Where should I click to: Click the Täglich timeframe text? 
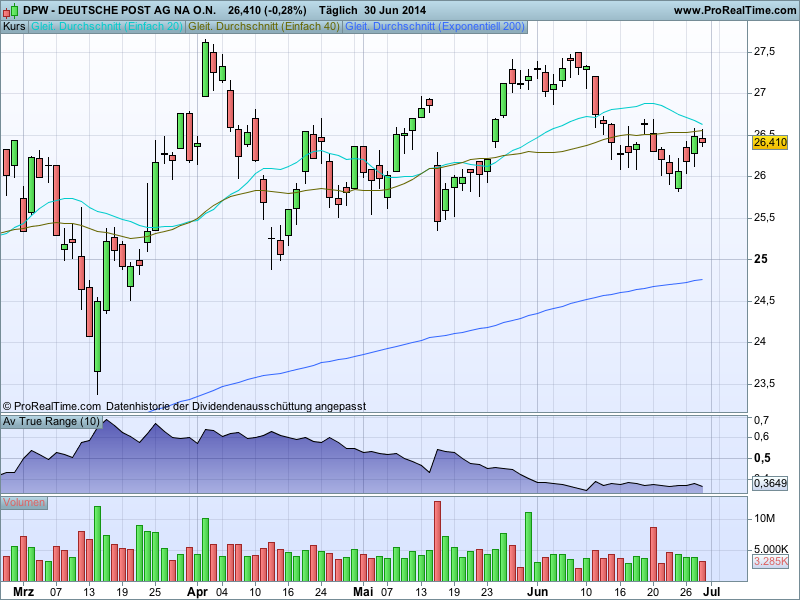click(338, 10)
